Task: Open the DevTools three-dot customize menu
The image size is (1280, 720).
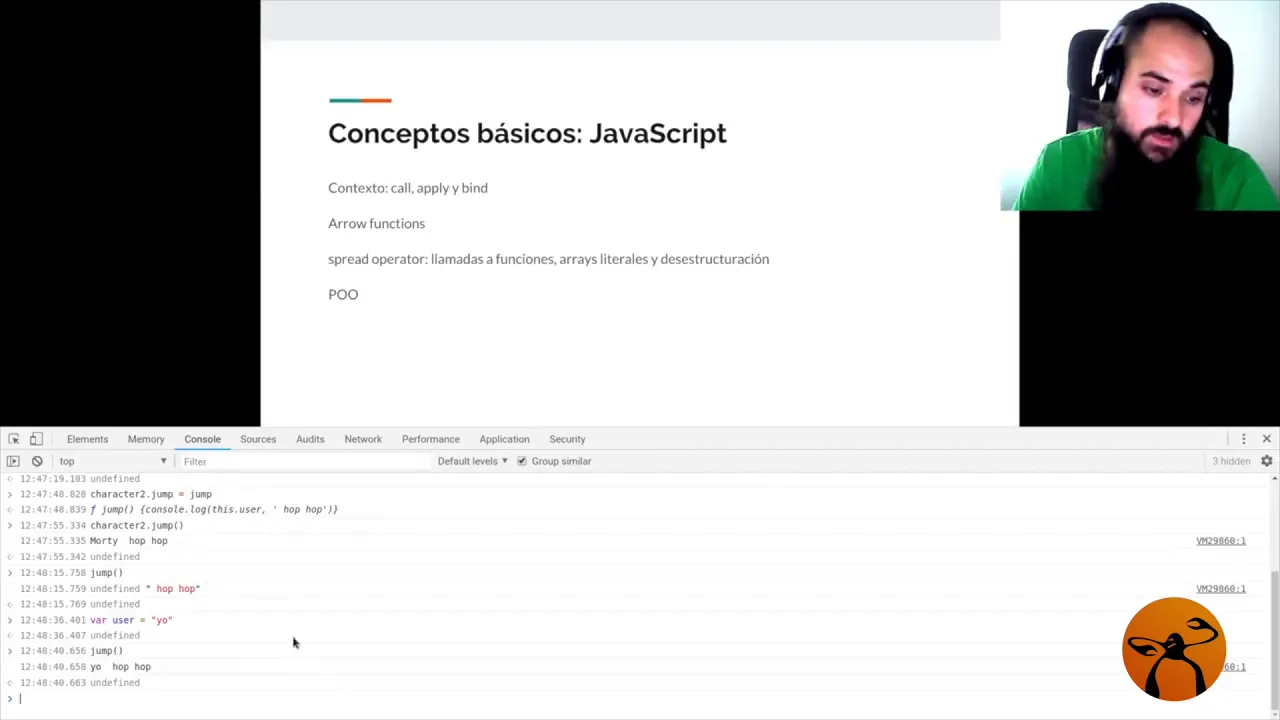Action: pyautogui.click(x=1243, y=439)
